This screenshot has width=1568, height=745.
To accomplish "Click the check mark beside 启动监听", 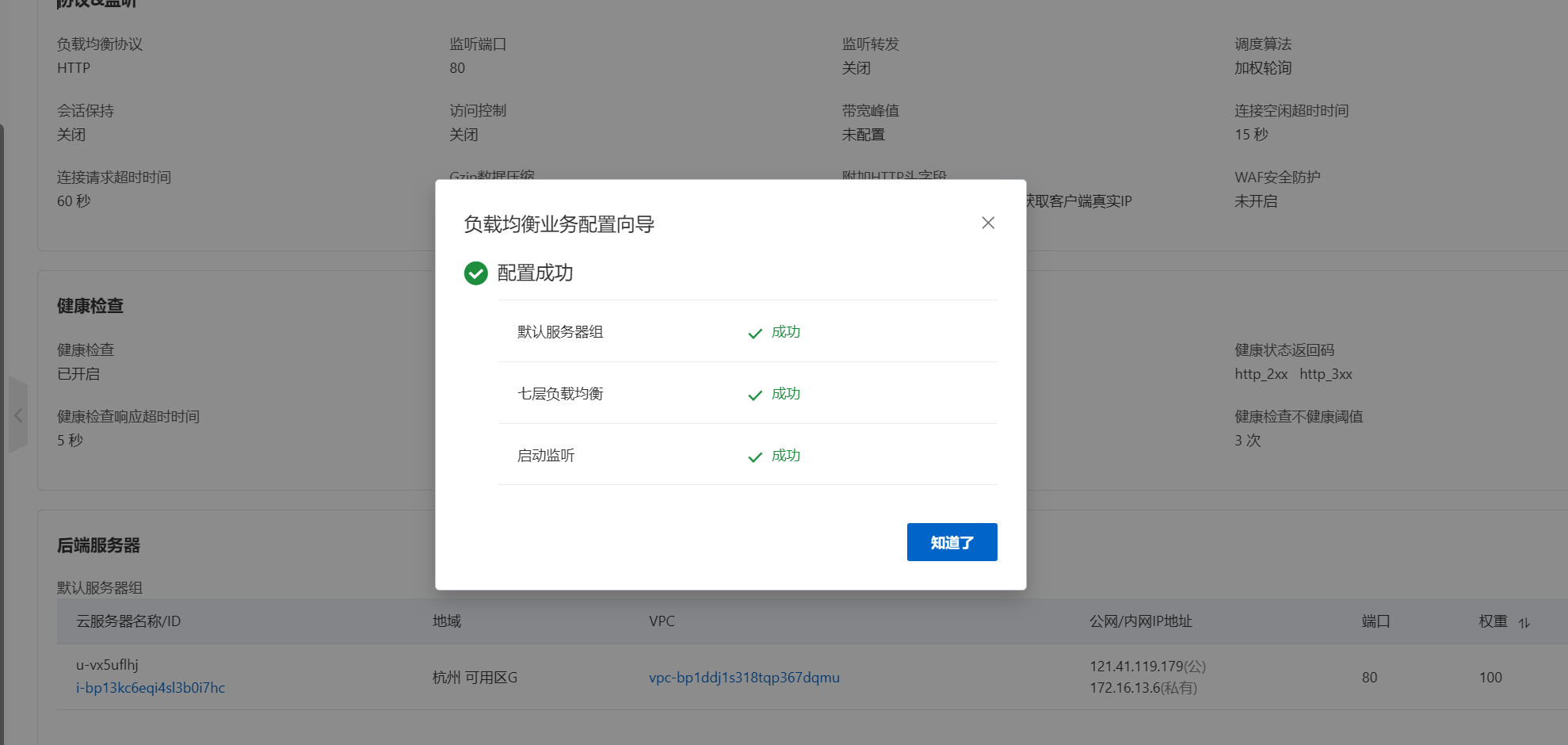I will (x=755, y=457).
